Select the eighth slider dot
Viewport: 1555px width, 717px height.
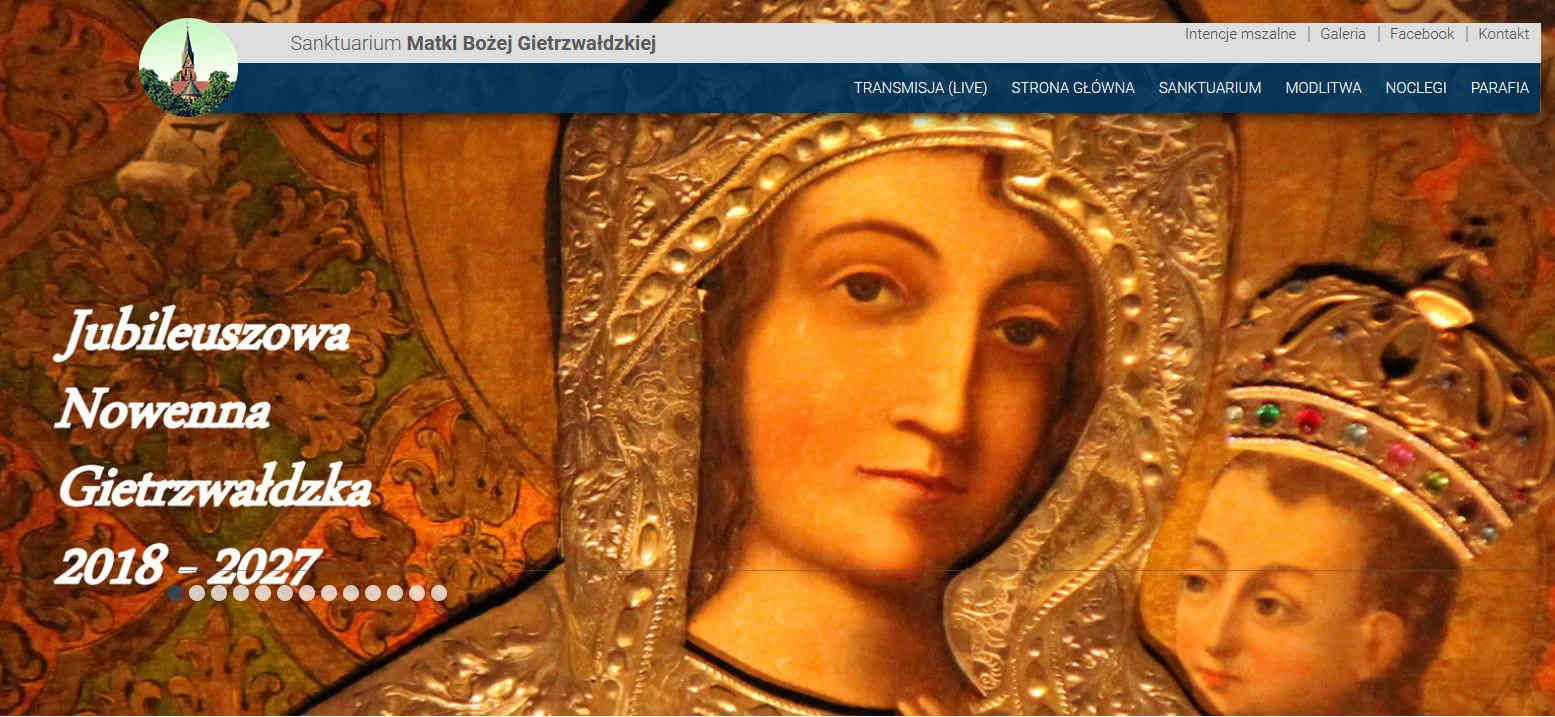329,593
